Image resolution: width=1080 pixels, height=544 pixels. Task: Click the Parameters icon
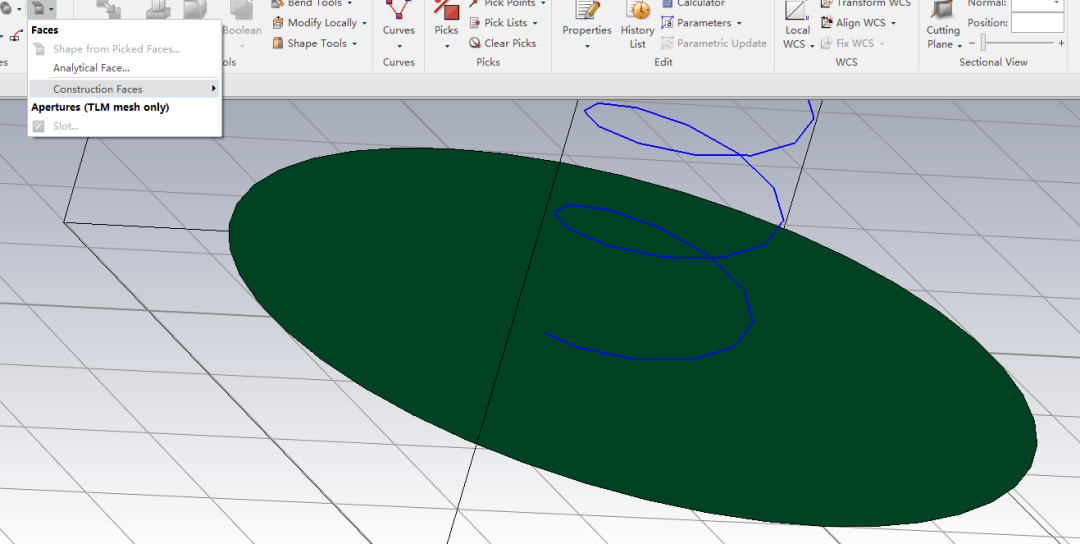tap(667, 23)
